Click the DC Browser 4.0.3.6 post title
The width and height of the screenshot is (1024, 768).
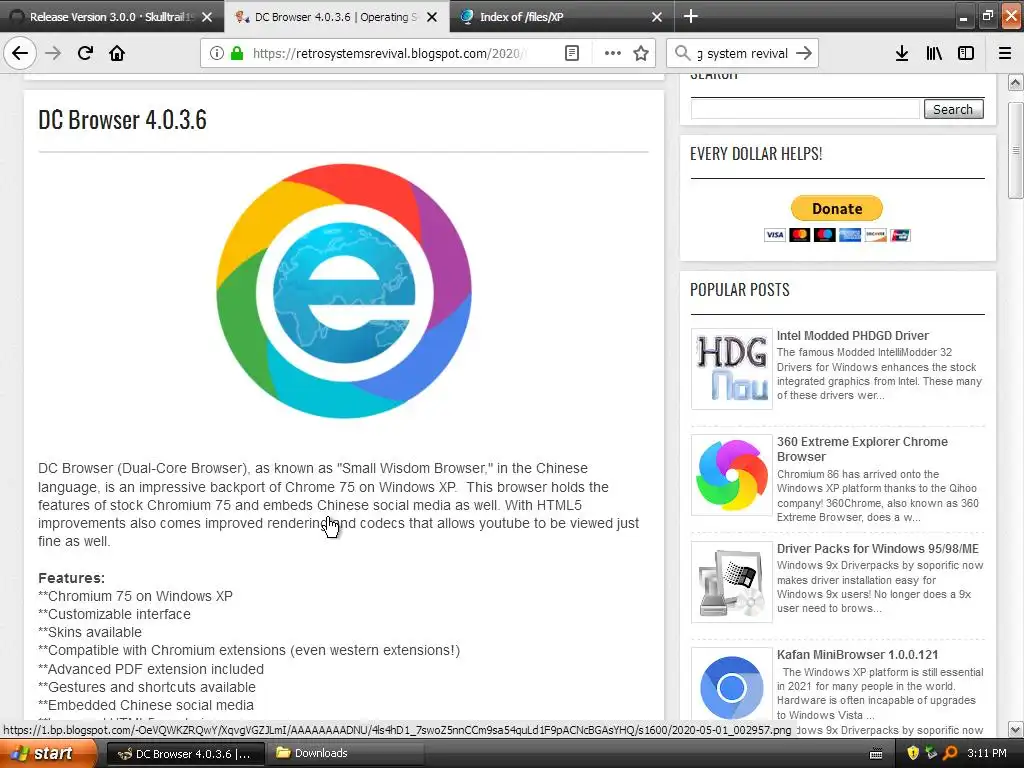[123, 120]
